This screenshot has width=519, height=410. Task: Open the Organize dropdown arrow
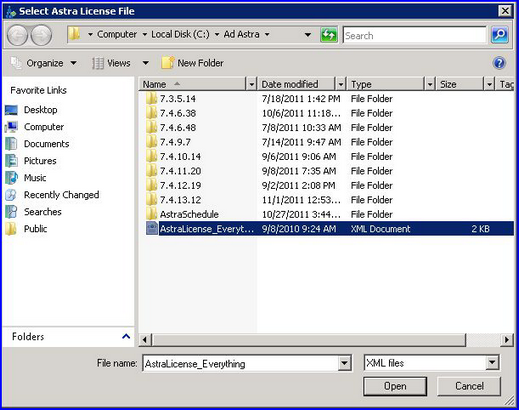coord(74,63)
